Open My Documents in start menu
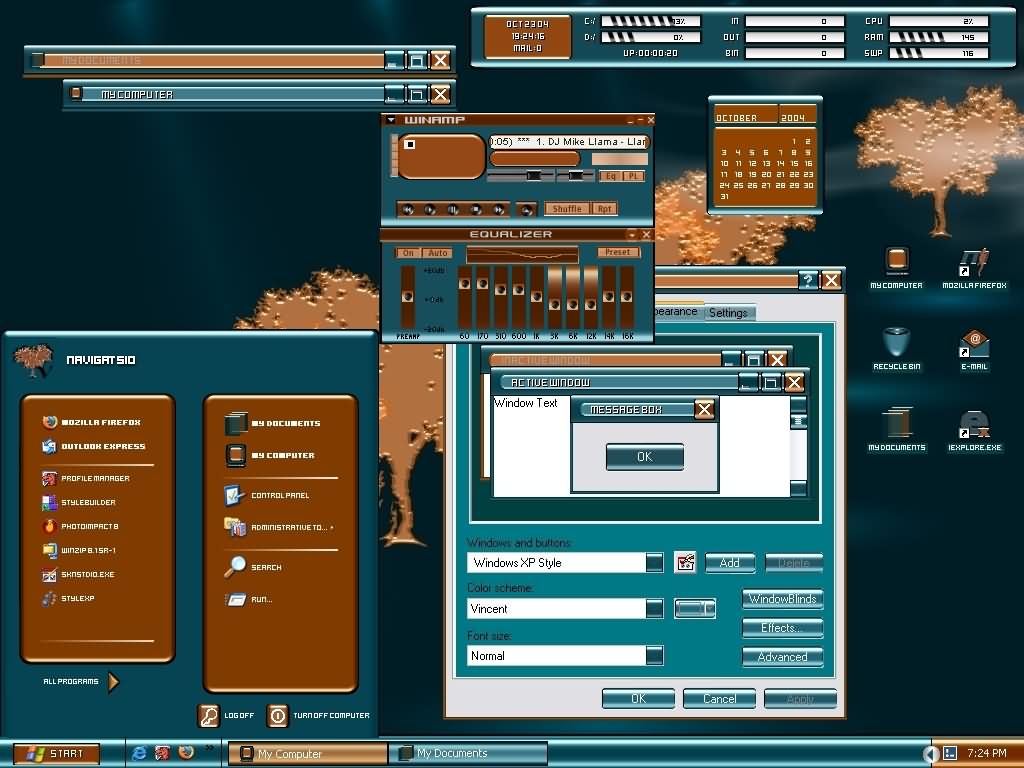 [272, 423]
